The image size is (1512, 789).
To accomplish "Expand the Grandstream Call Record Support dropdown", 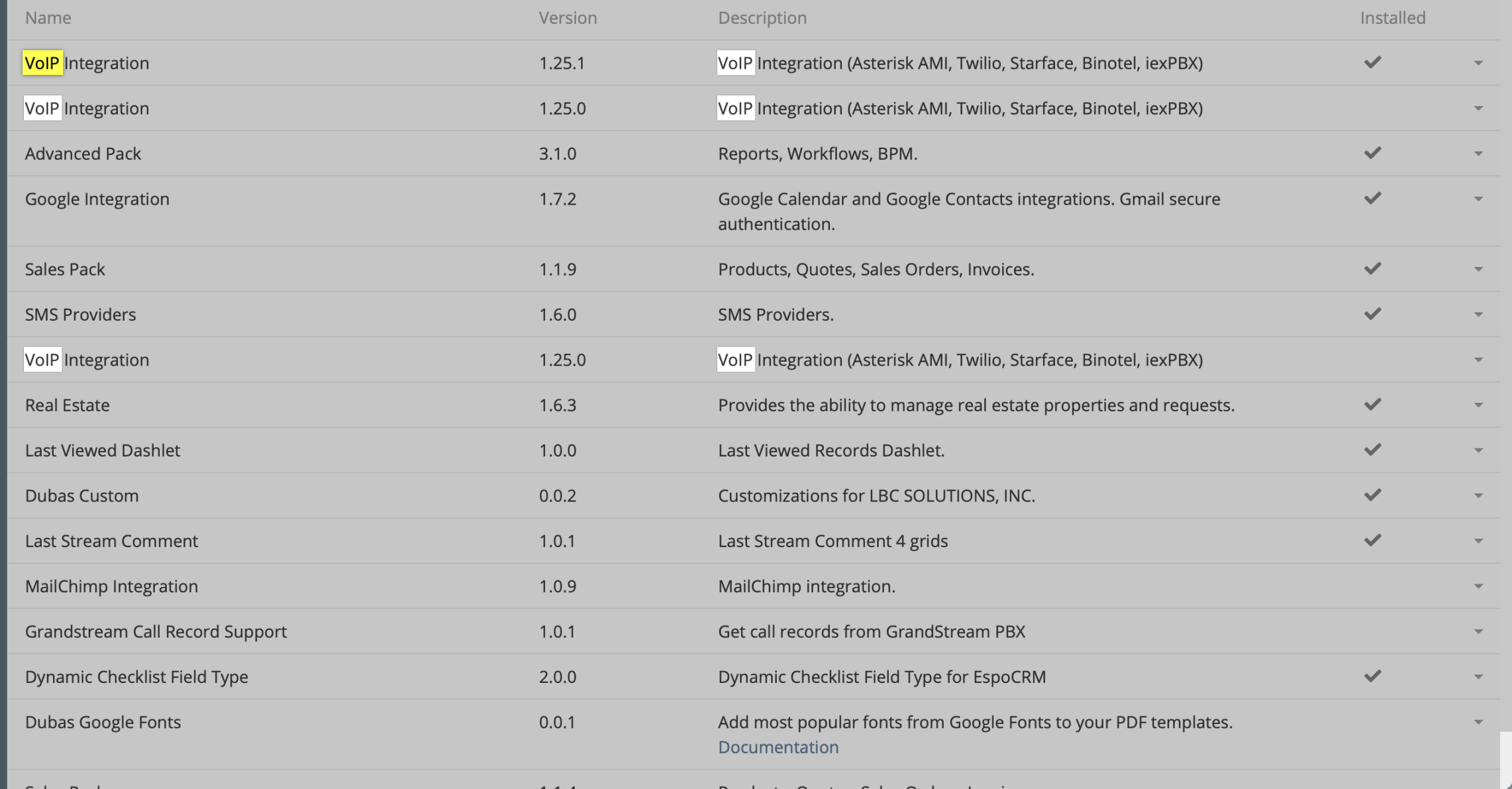I will click(x=1478, y=631).
